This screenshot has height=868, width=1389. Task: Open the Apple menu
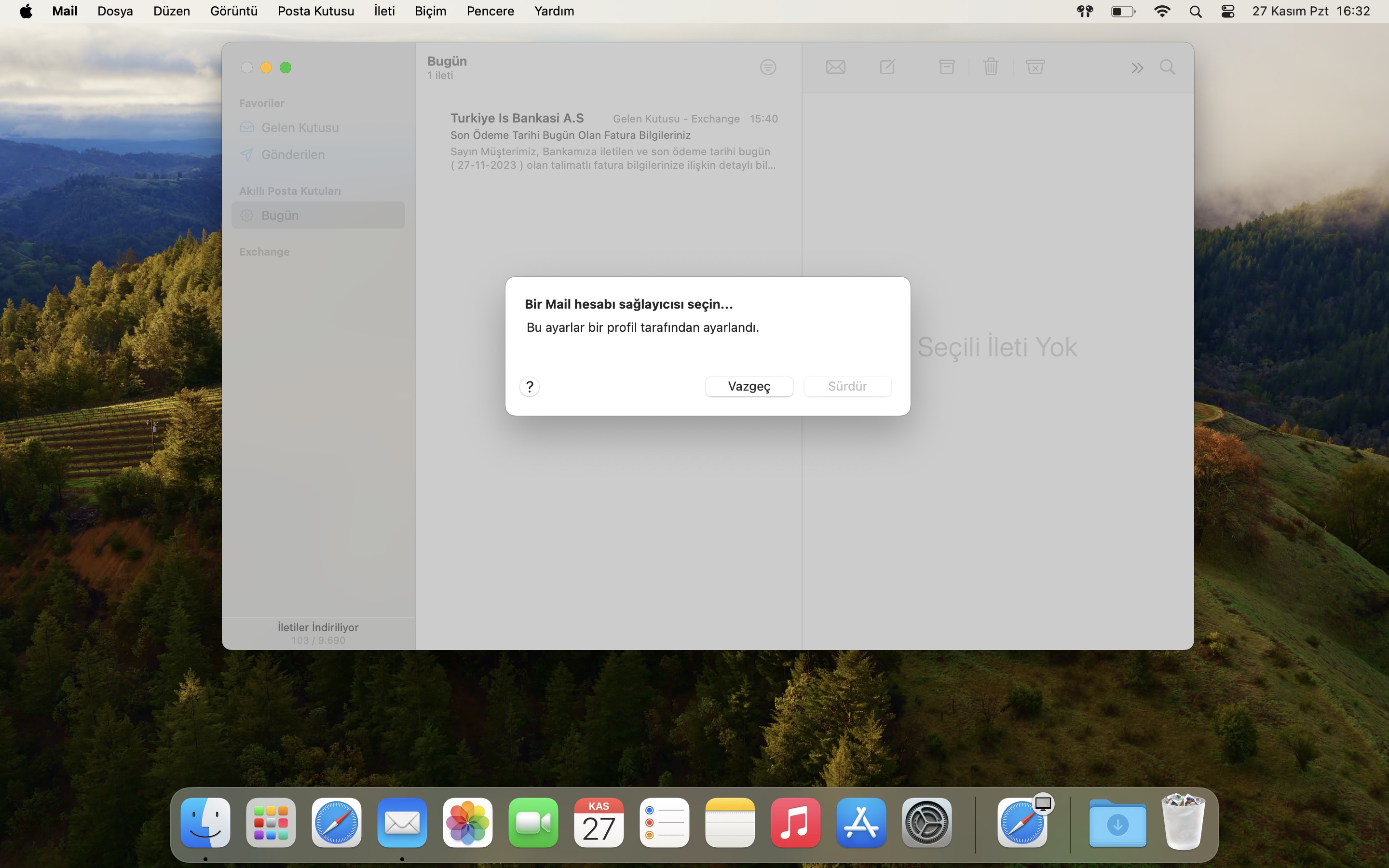point(26,11)
